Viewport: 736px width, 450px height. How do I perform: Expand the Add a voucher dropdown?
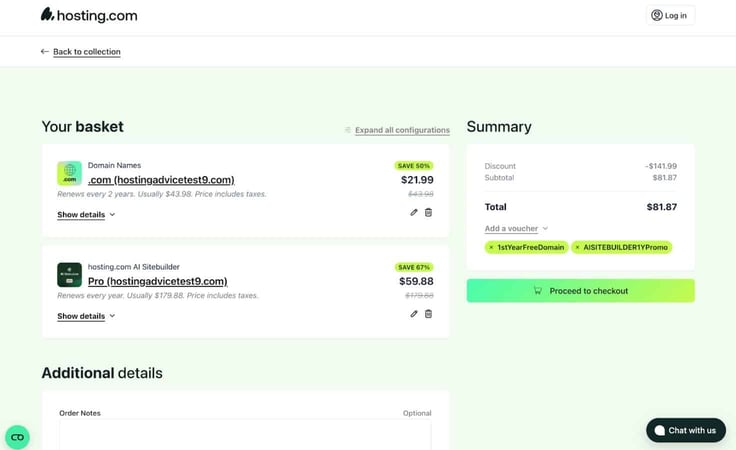tap(516, 229)
